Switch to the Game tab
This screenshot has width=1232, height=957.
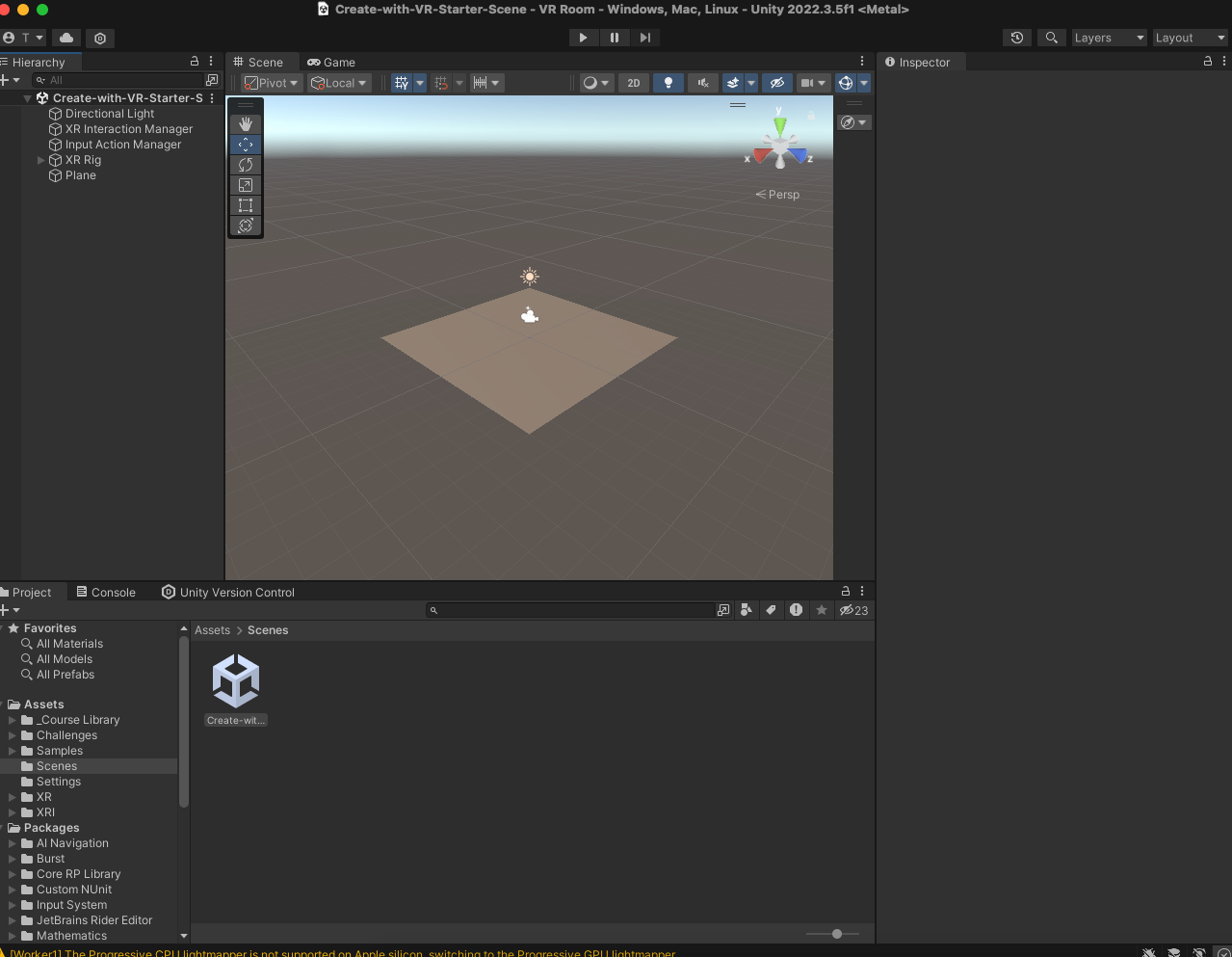pos(331,62)
